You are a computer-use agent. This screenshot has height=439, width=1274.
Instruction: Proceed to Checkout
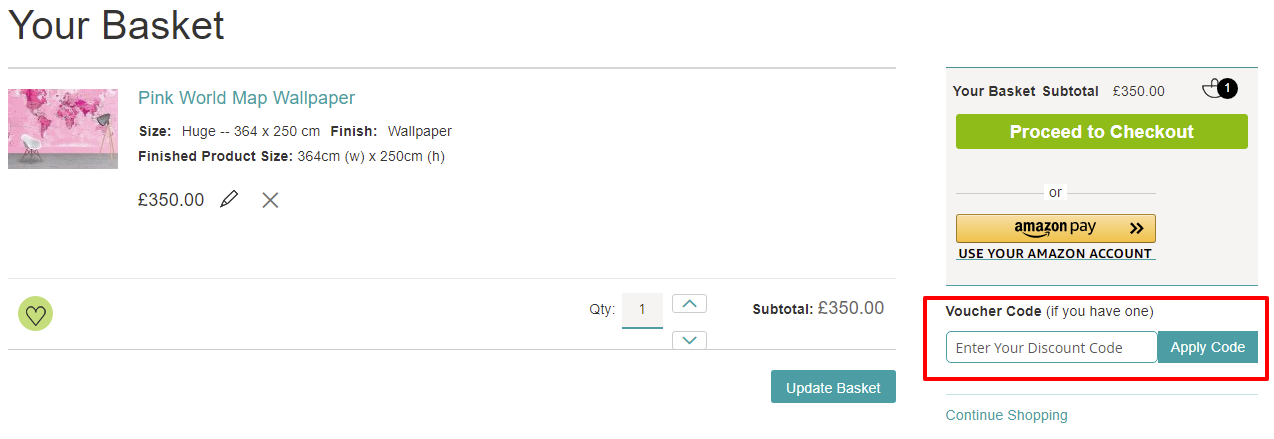click(1101, 132)
